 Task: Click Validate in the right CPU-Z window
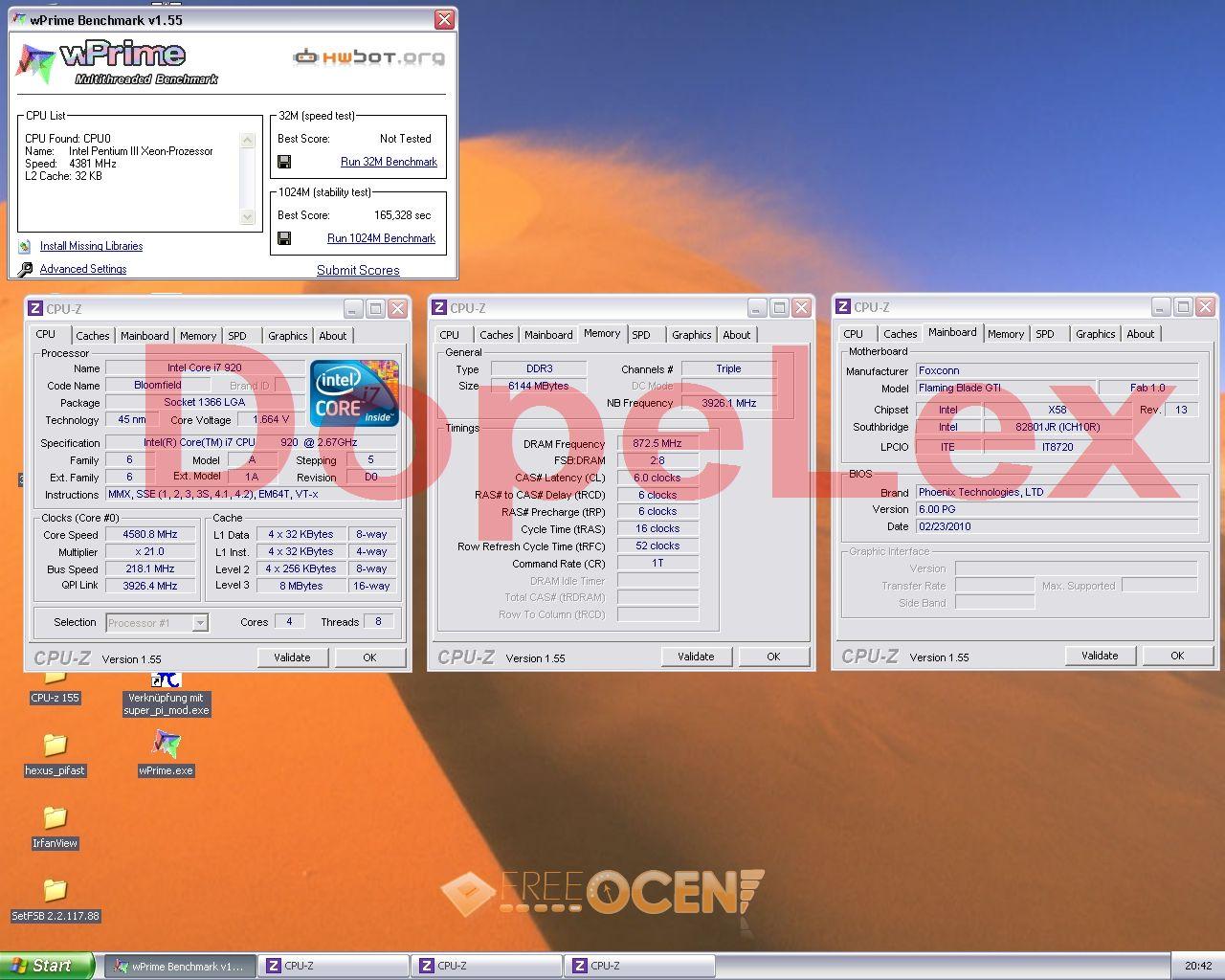point(1100,656)
